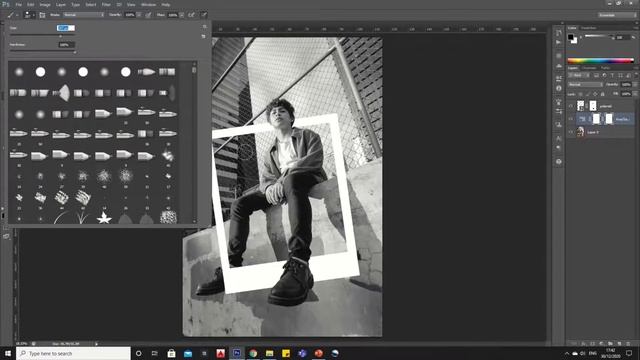The width and height of the screenshot is (640, 360).
Task: Open Microsoft Teams from taskbar
Action: click(x=302, y=353)
